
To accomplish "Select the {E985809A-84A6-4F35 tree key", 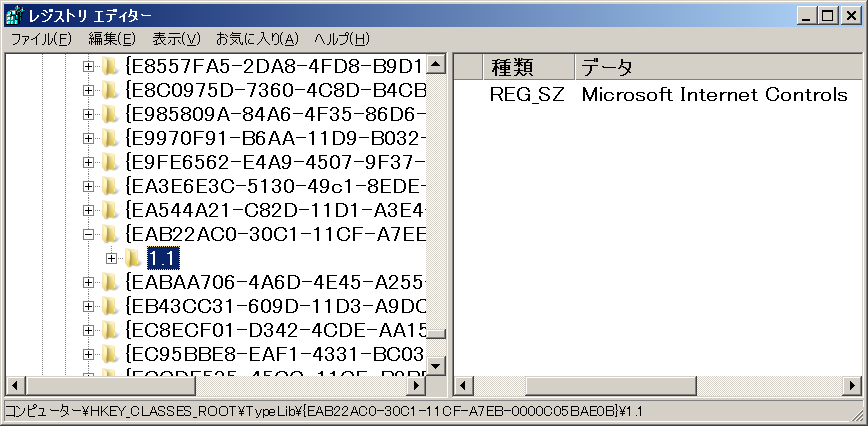I will click(x=275, y=115).
